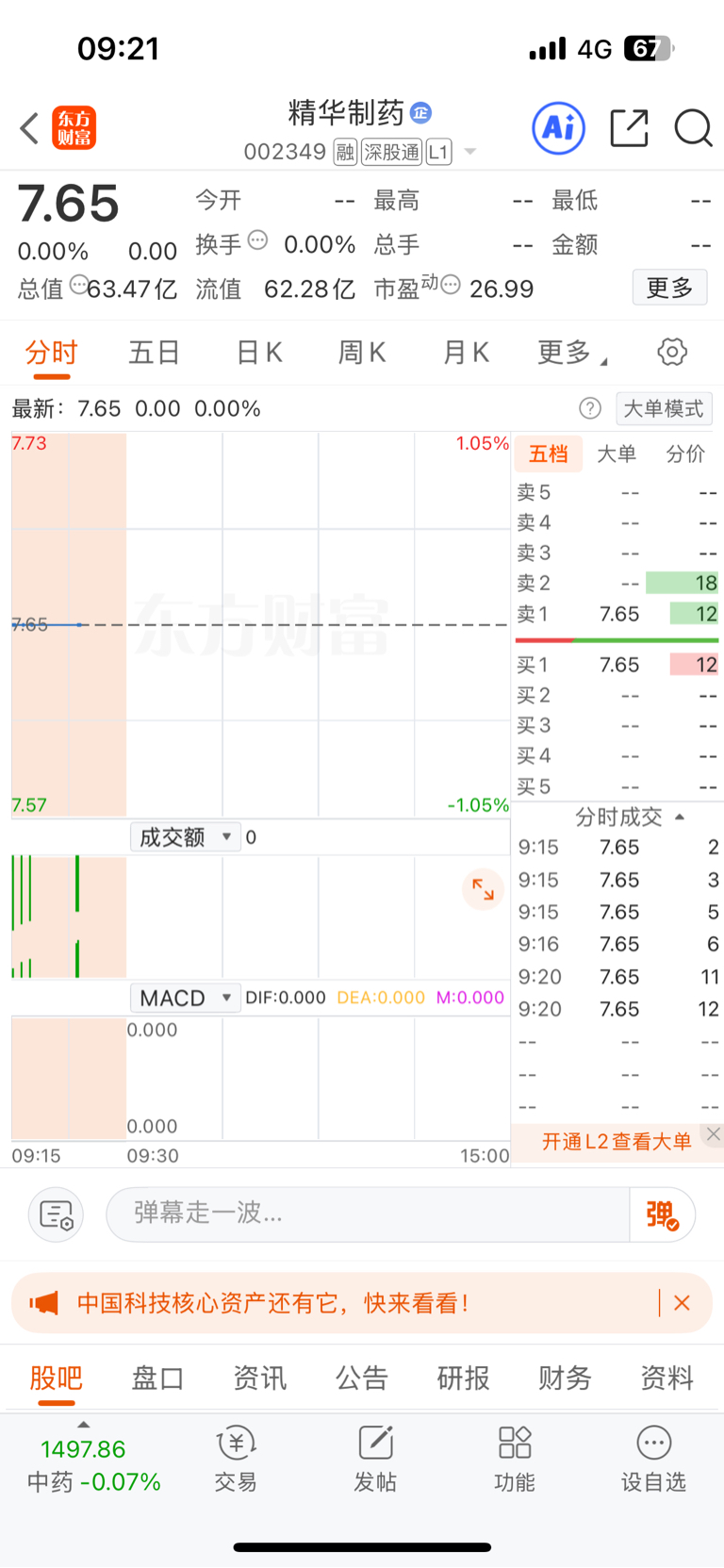
Task: Tap the back arrow icon
Action: [x=29, y=128]
